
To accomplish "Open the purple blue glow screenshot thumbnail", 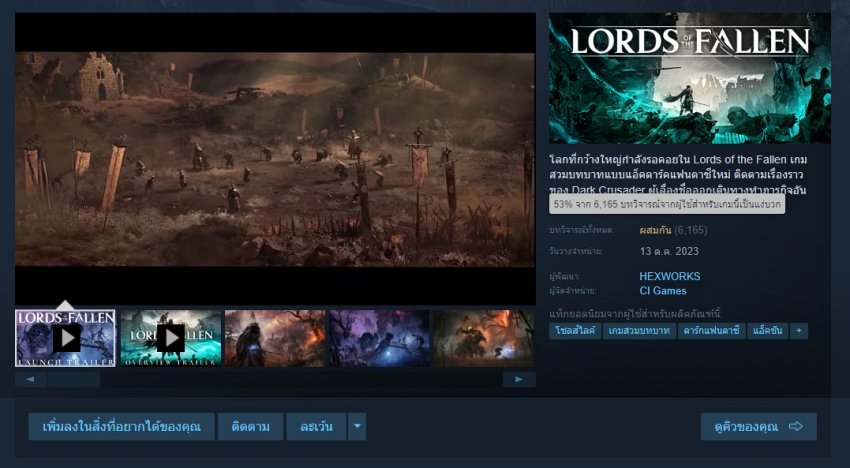I will coord(379,338).
